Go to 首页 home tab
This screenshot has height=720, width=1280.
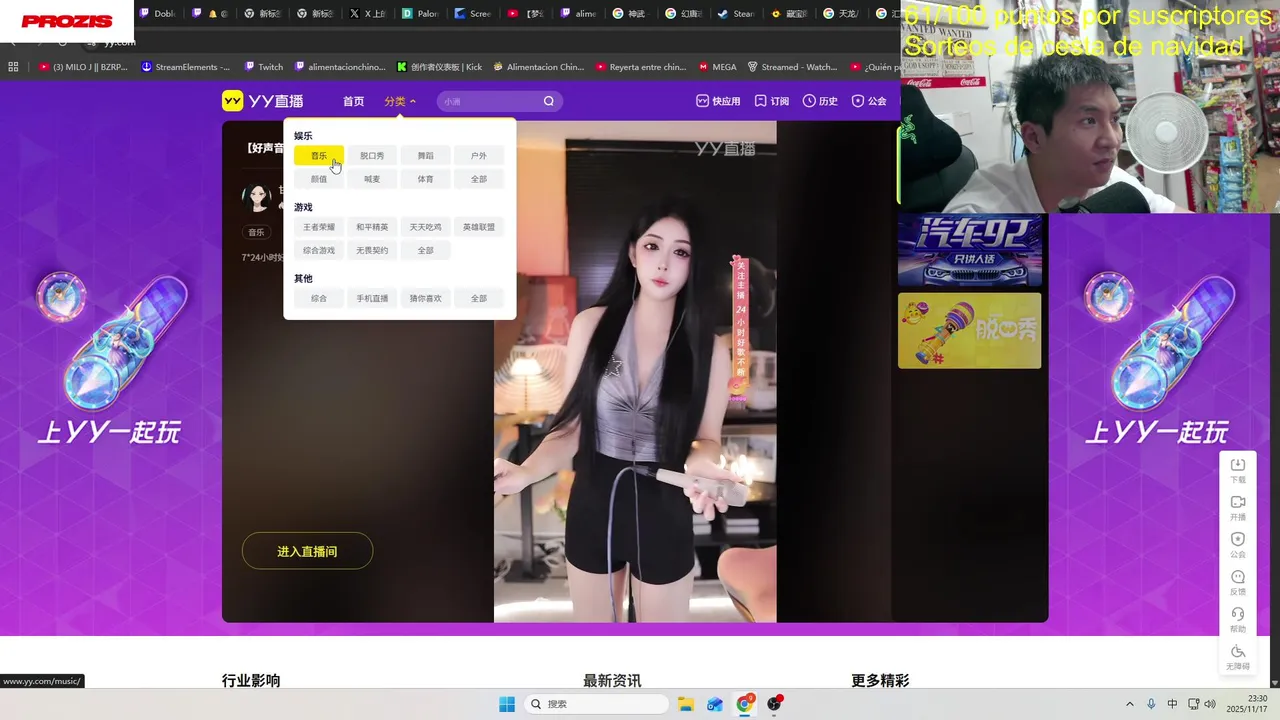(x=353, y=101)
